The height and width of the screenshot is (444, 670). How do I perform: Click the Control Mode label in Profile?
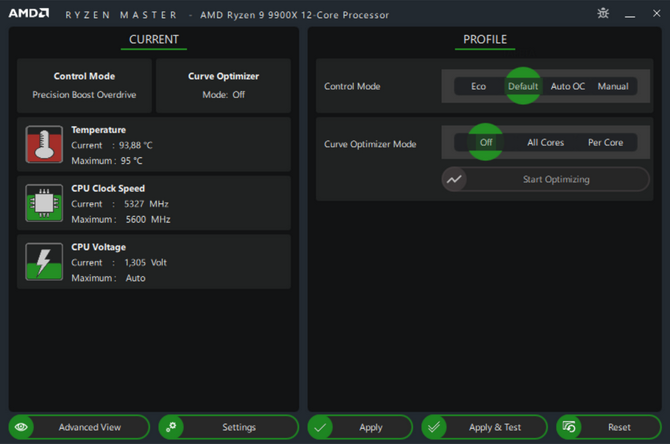tap(352, 86)
